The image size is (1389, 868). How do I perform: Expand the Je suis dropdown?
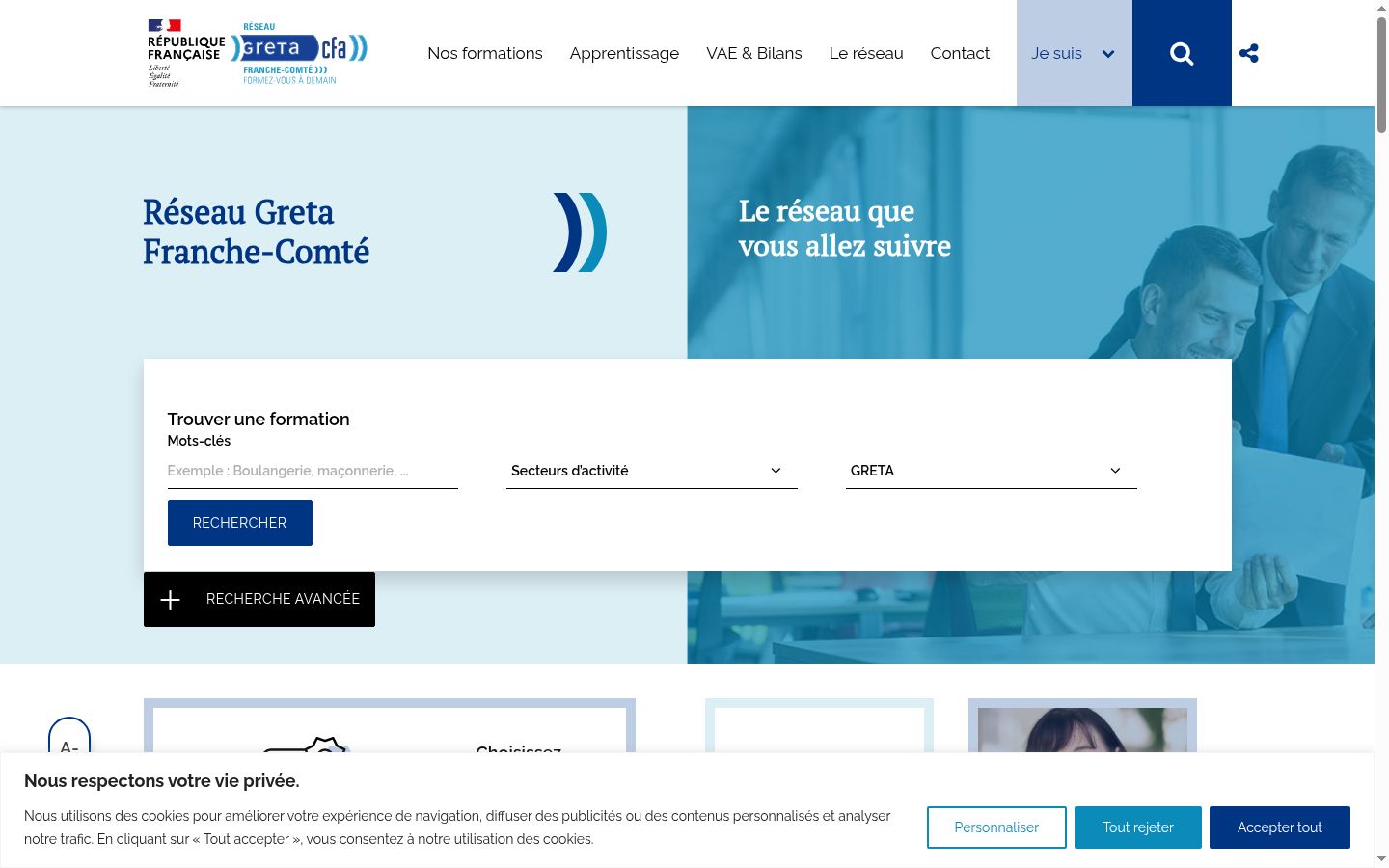pyautogui.click(x=1074, y=53)
